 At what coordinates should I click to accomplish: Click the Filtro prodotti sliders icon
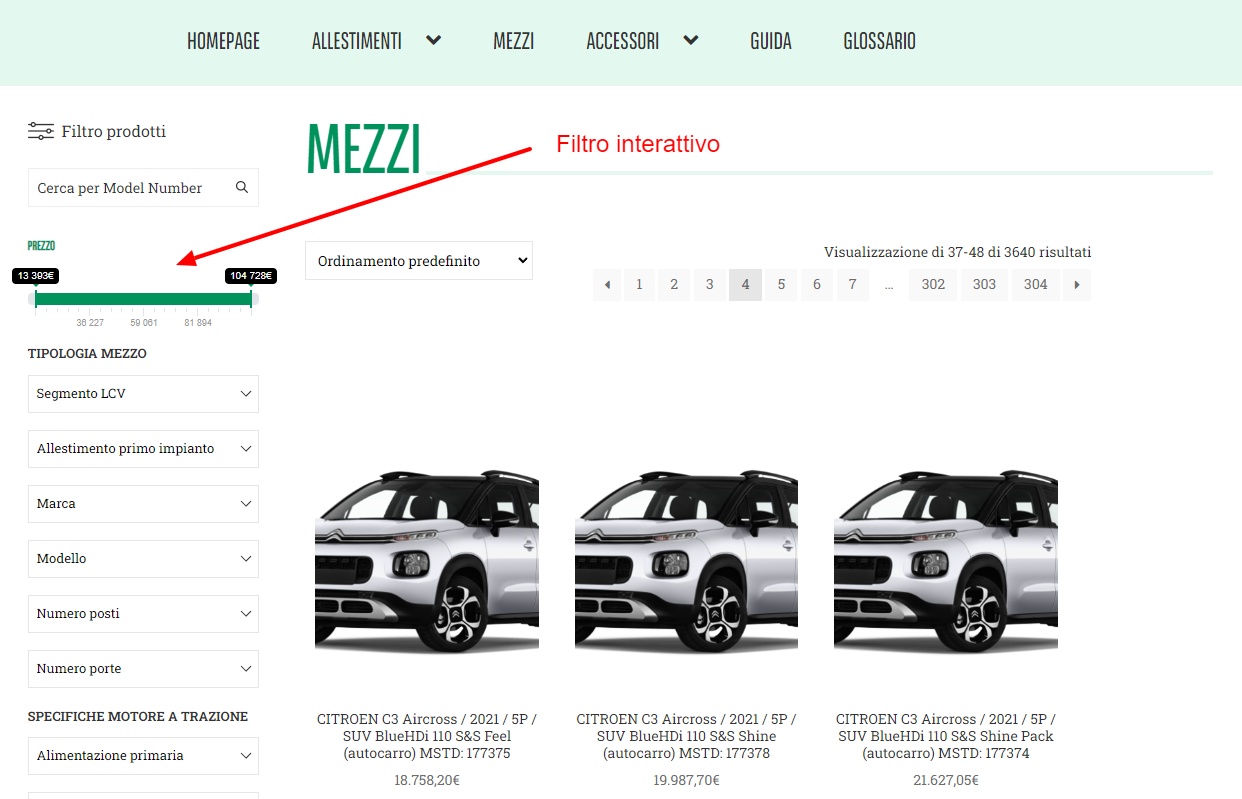41,131
